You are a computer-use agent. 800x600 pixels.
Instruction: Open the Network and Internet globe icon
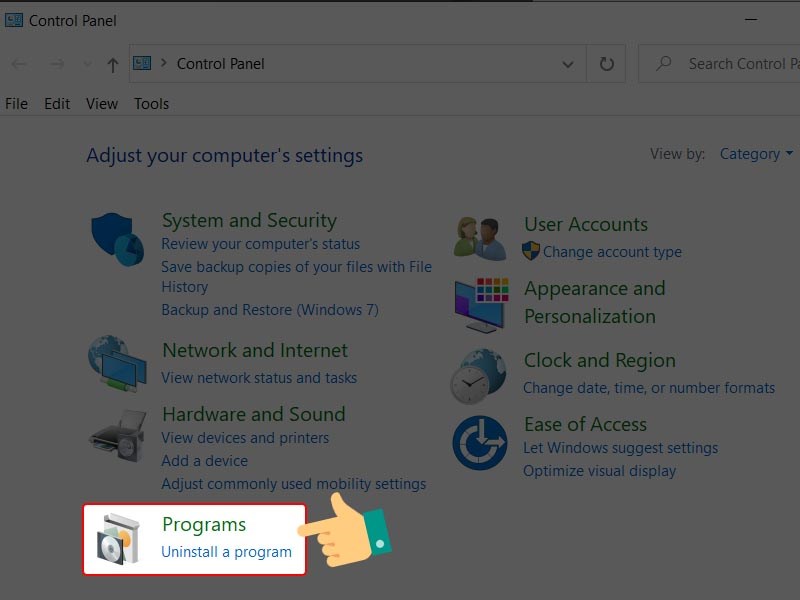(117, 363)
